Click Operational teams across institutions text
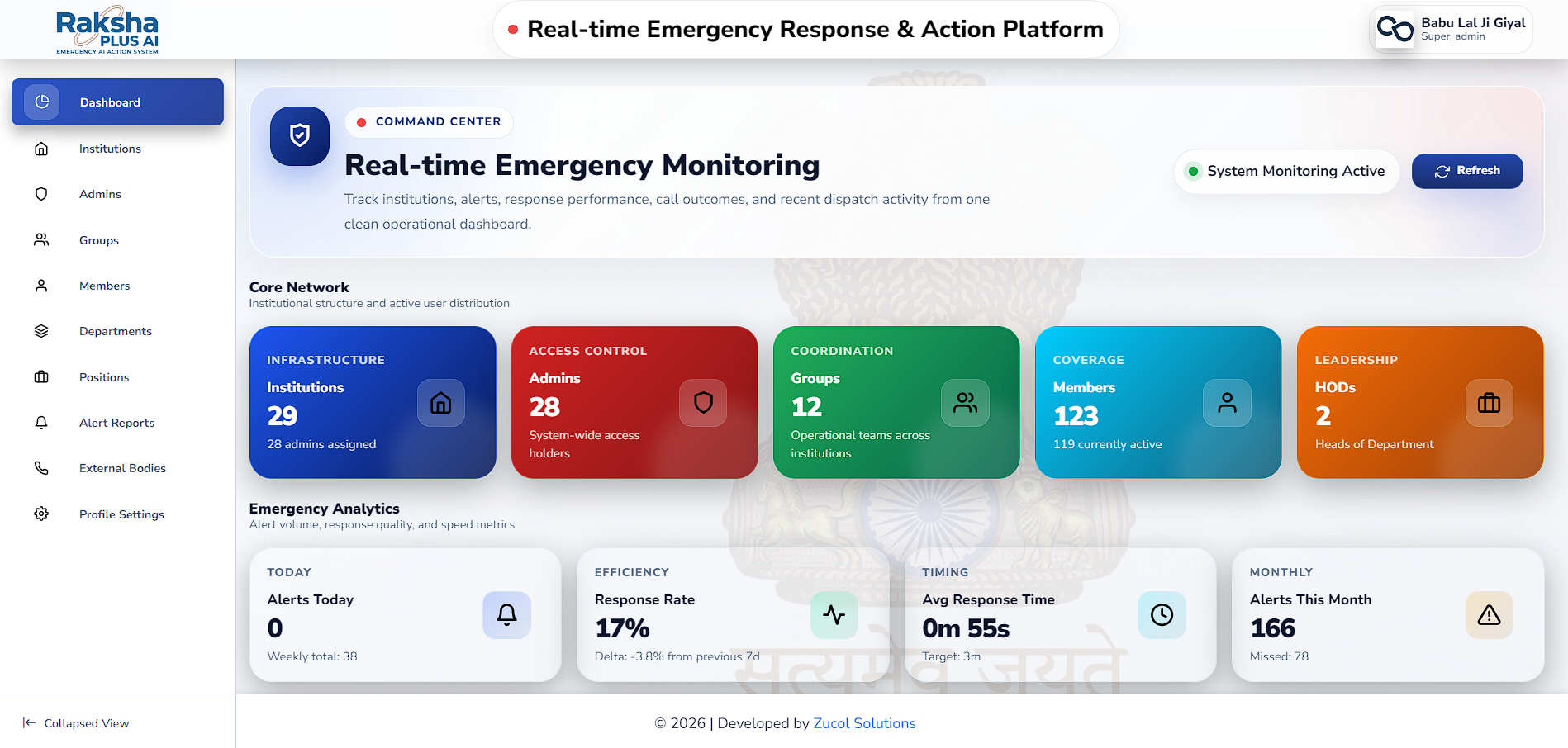The width and height of the screenshot is (1568, 748). (x=860, y=444)
